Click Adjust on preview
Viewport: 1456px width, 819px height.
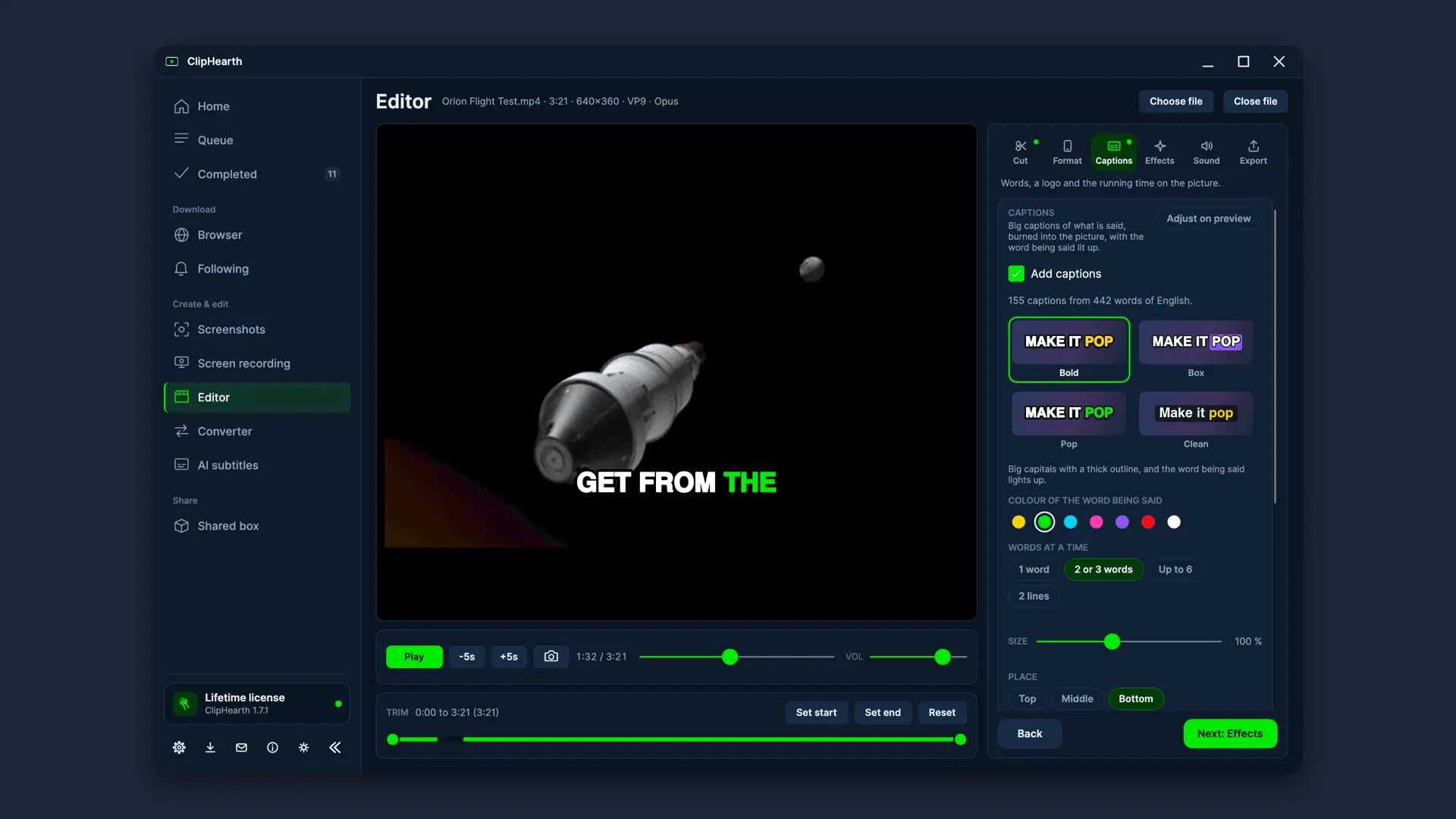[x=1208, y=218]
